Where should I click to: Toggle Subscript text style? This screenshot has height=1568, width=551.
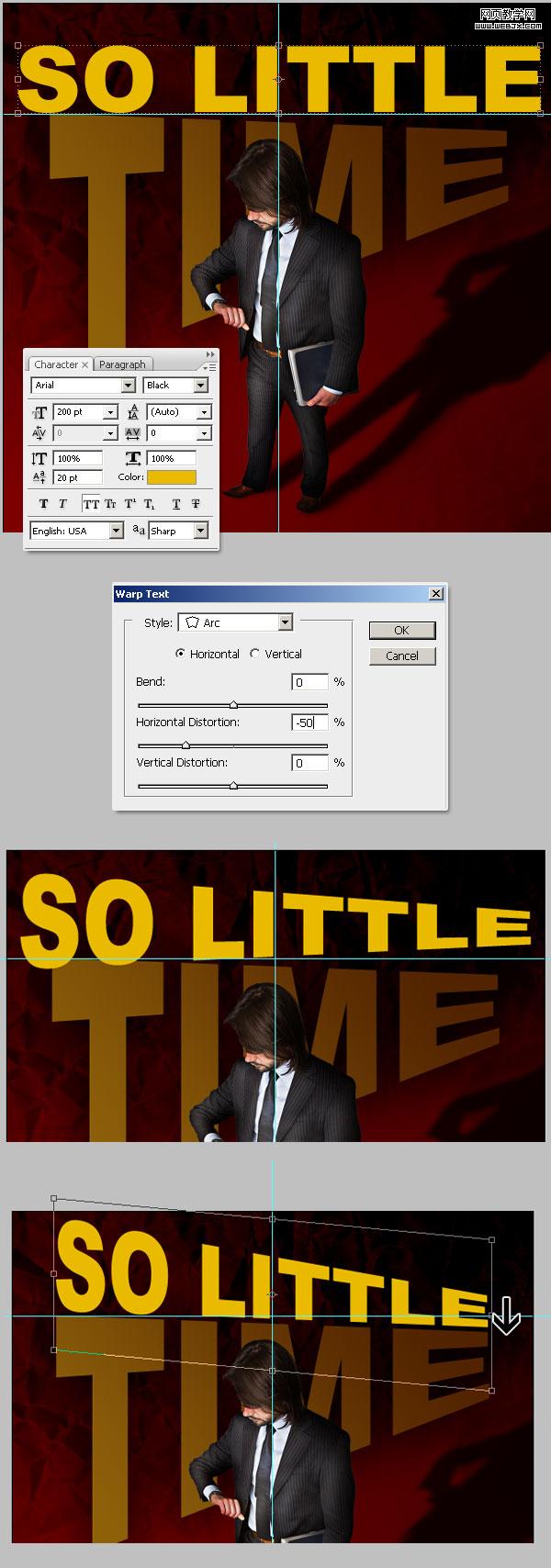[x=150, y=504]
